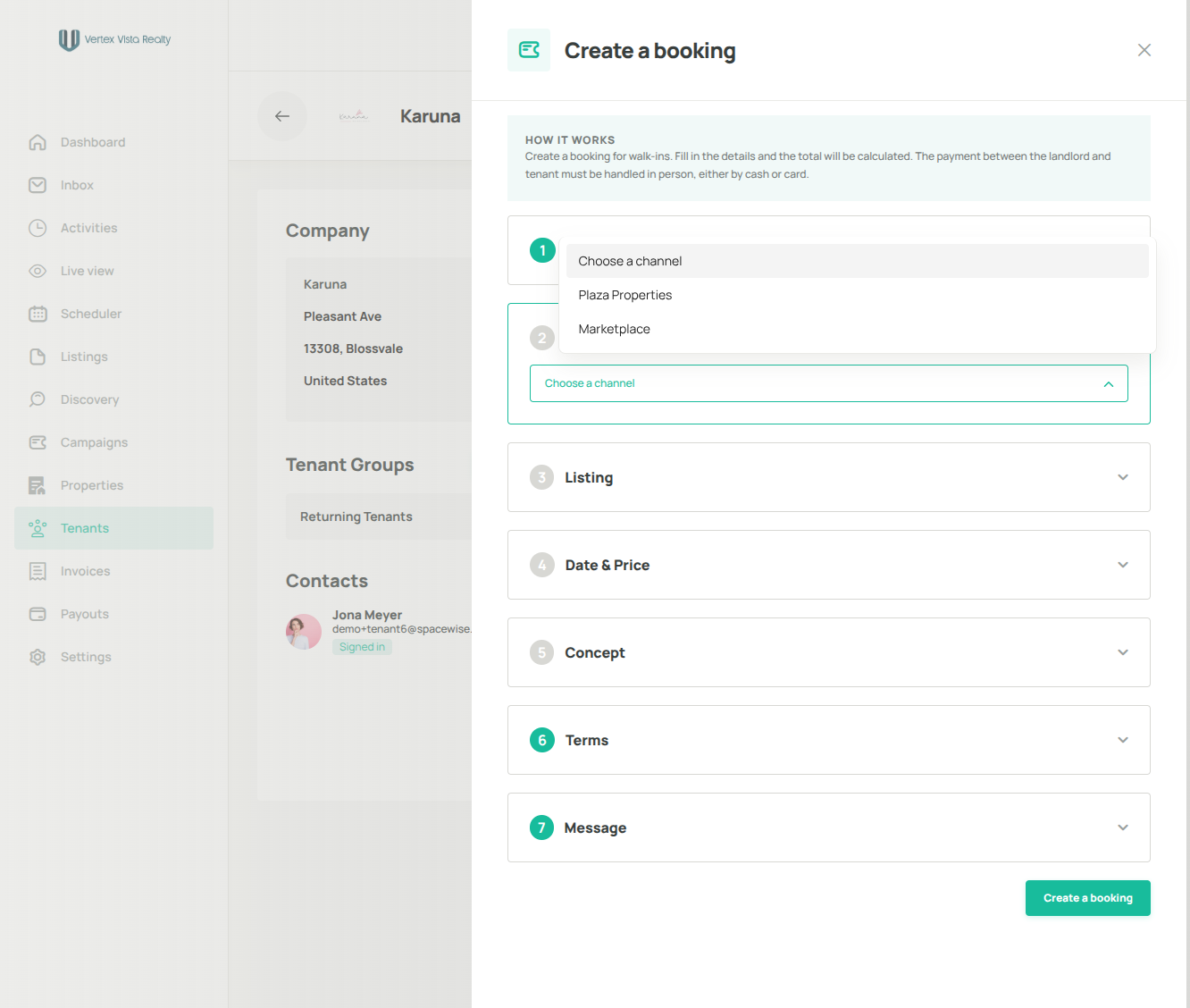Image resolution: width=1190 pixels, height=1008 pixels.
Task: Open the Settings gear icon
Action: [x=38, y=657]
